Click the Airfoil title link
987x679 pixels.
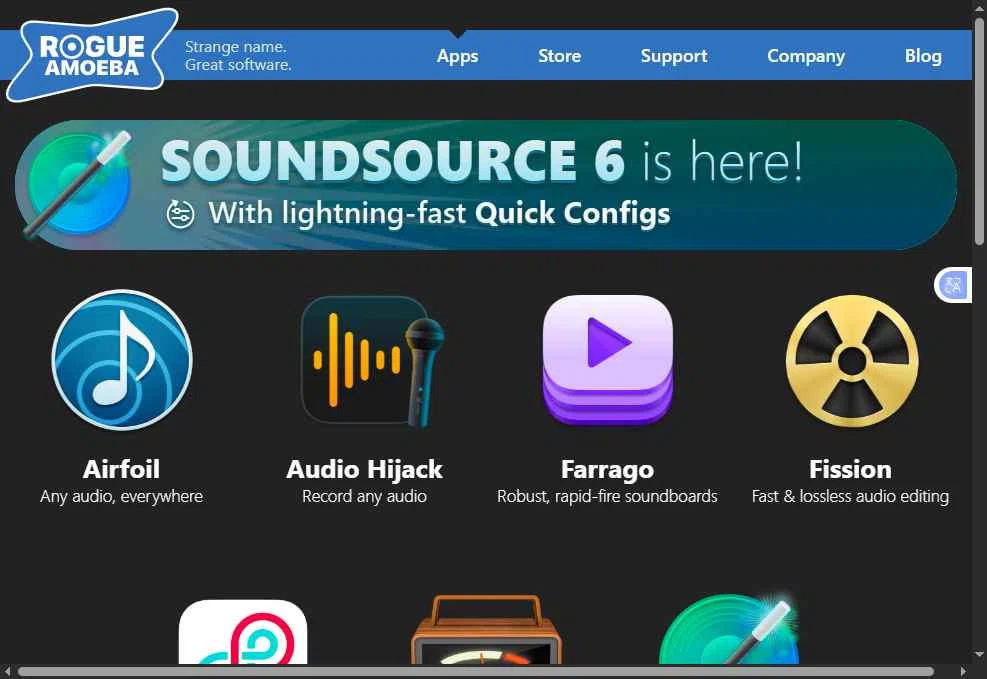[121, 469]
